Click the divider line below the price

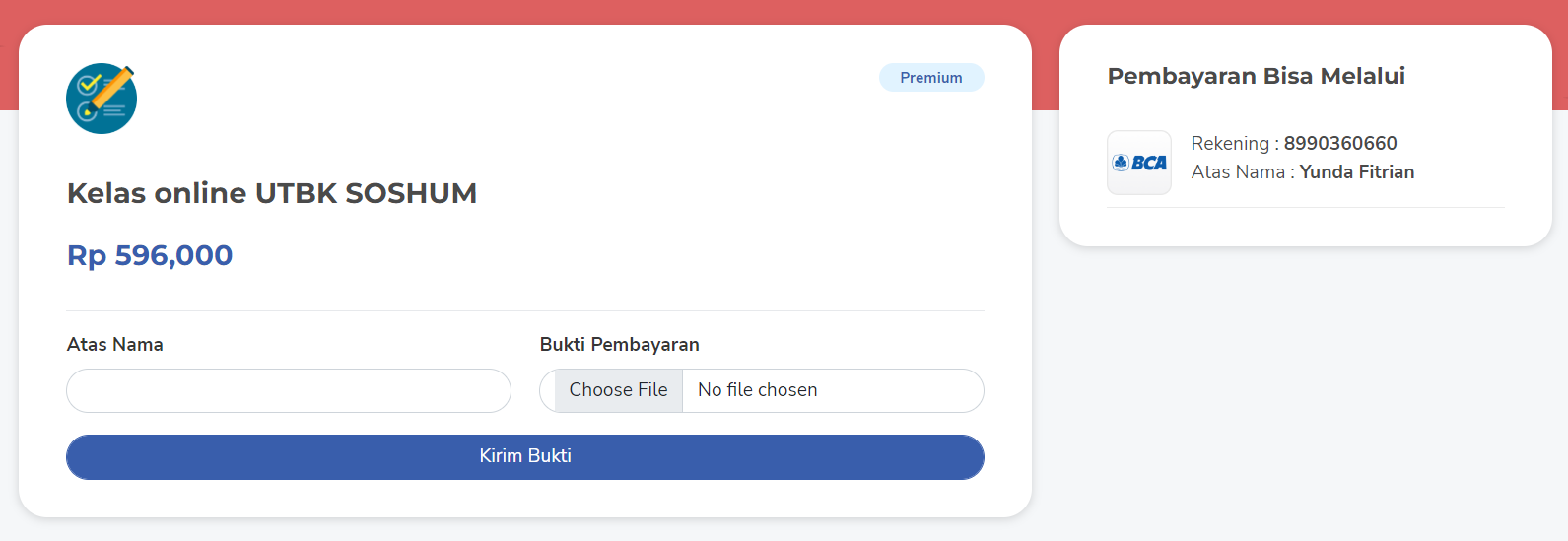point(525,311)
